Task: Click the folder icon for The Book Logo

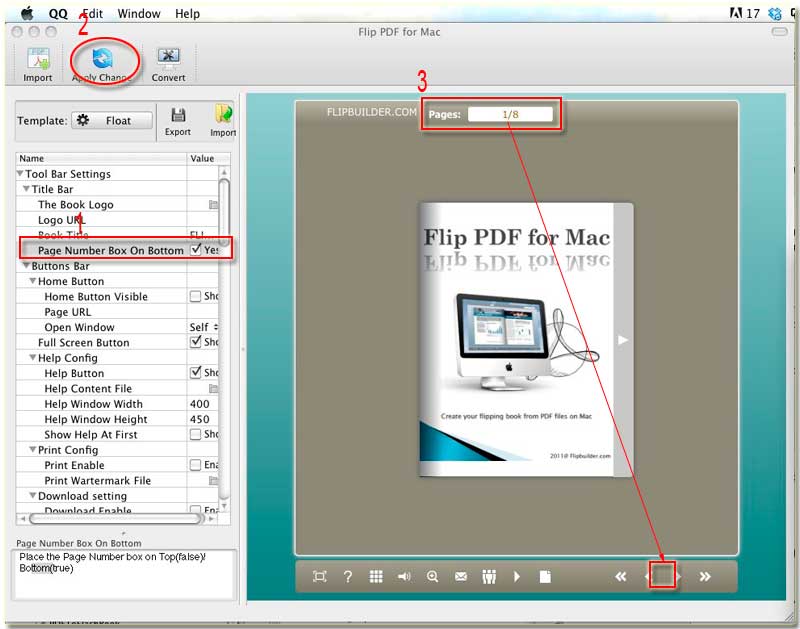Action: 213,205
